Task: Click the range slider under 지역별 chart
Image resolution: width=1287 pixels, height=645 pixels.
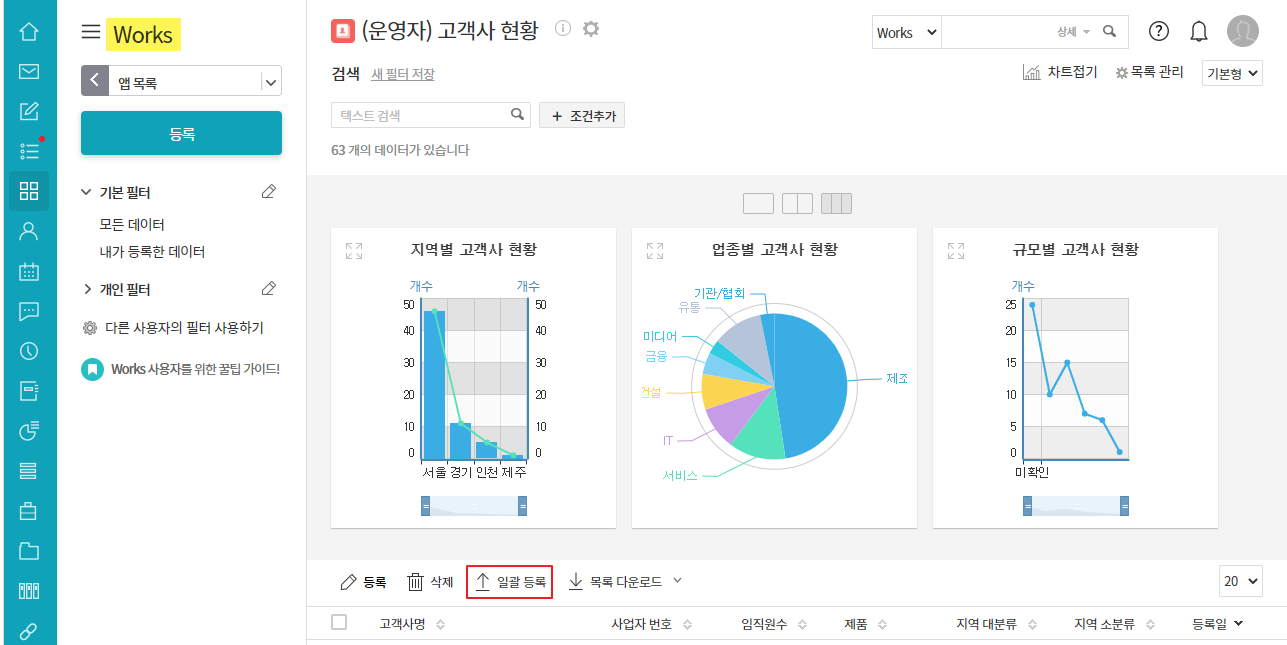Action: click(x=474, y=506)
